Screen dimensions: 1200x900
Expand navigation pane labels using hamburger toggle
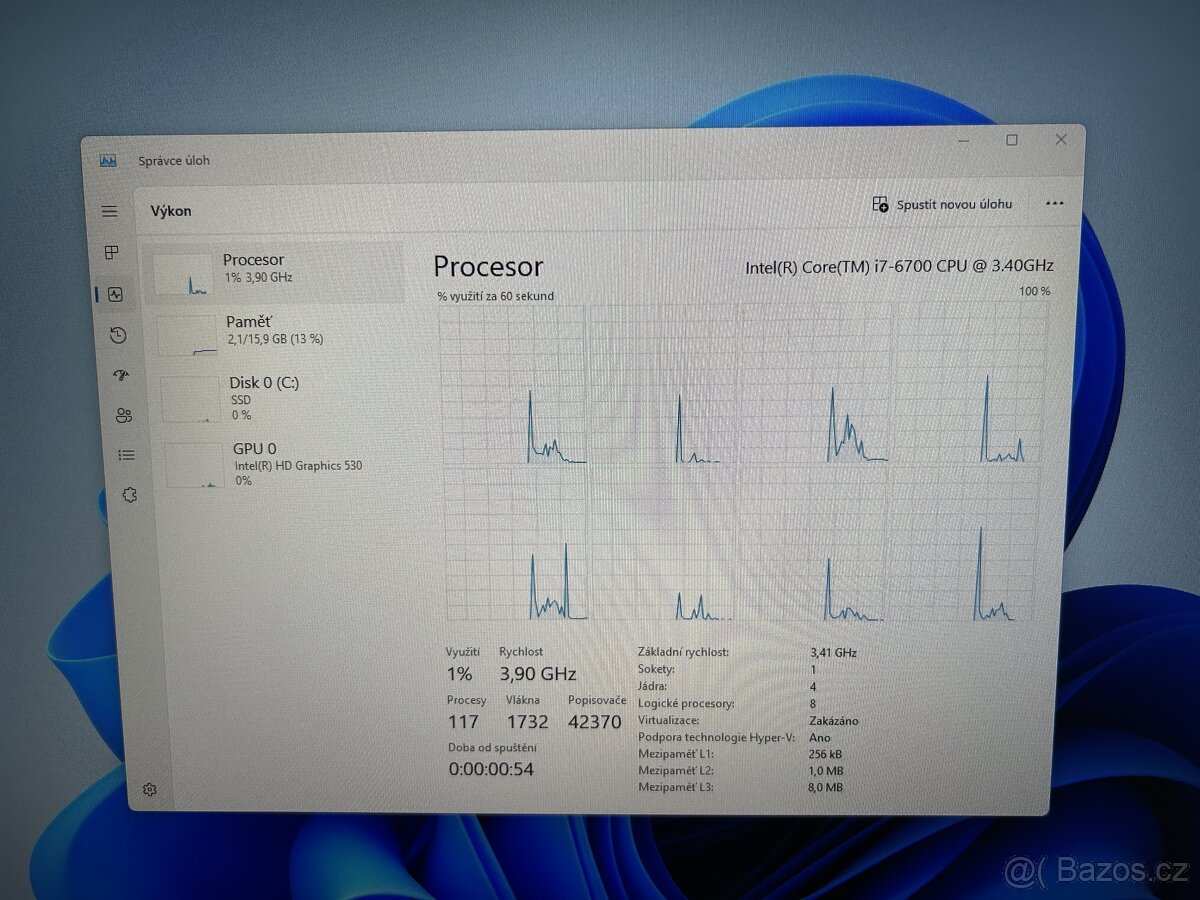[110, 211]
